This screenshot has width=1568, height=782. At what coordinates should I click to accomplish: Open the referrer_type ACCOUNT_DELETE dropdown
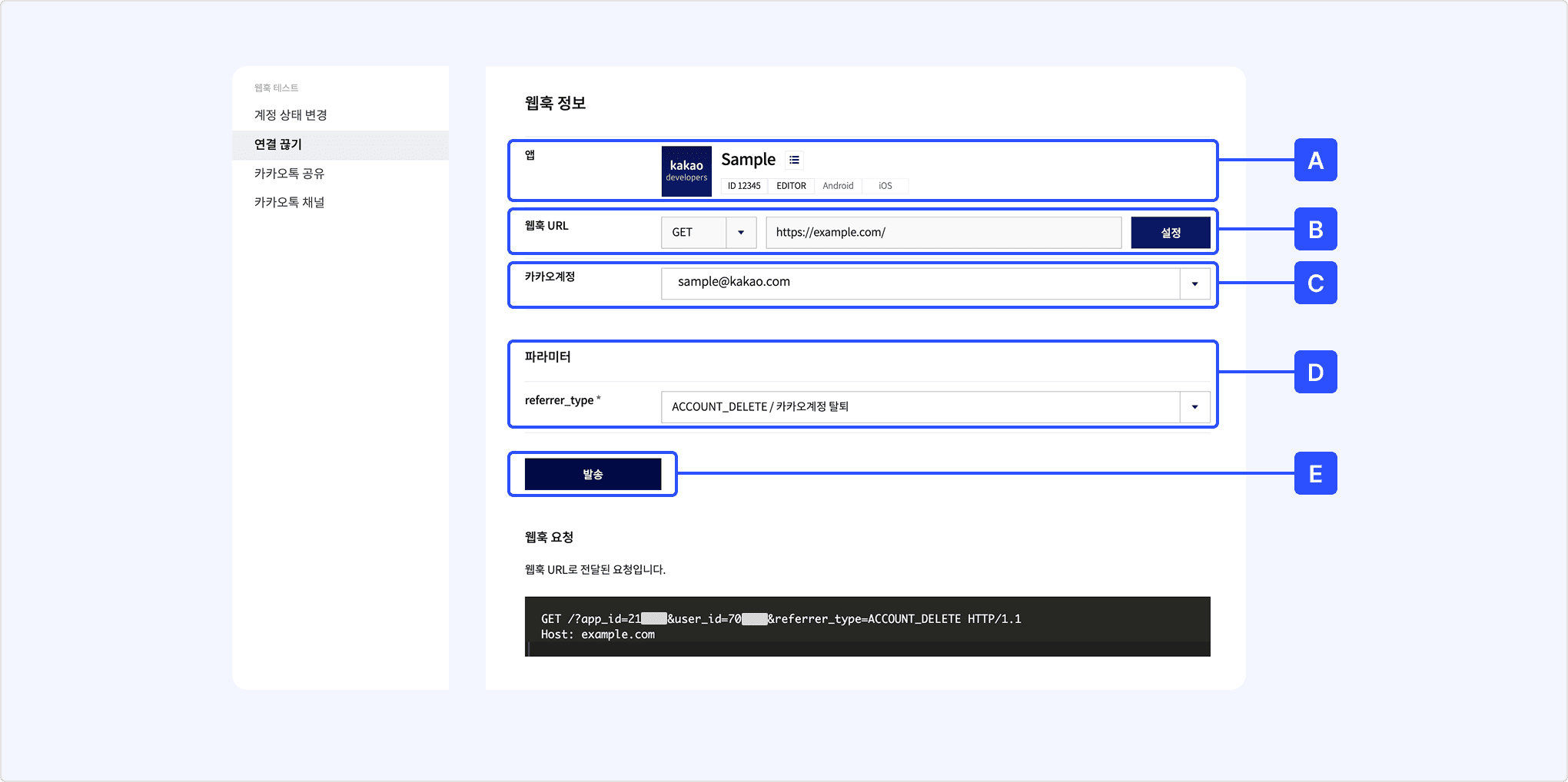tap(1194, 407)
